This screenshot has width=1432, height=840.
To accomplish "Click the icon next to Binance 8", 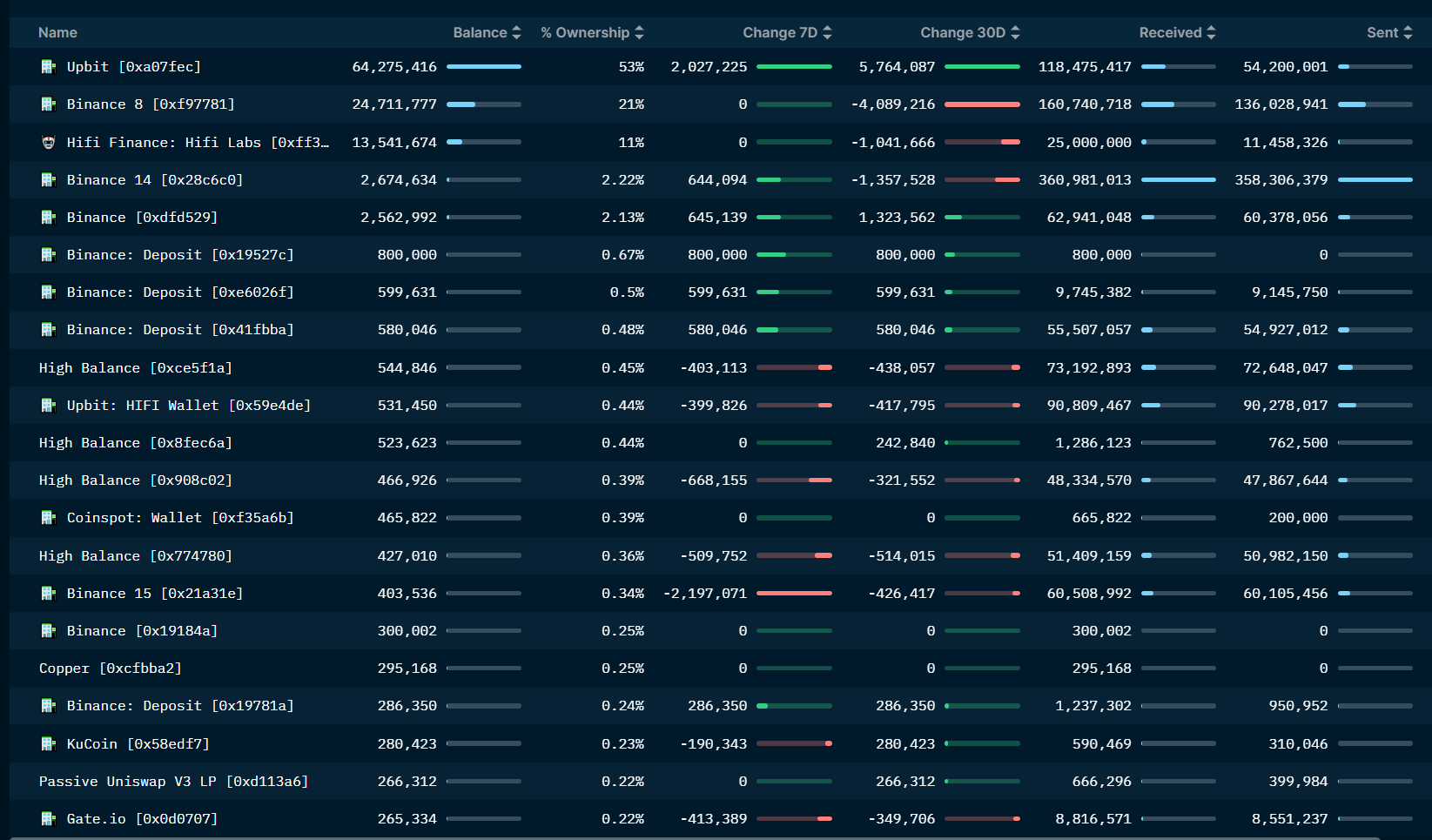I will tap(49, 104).
